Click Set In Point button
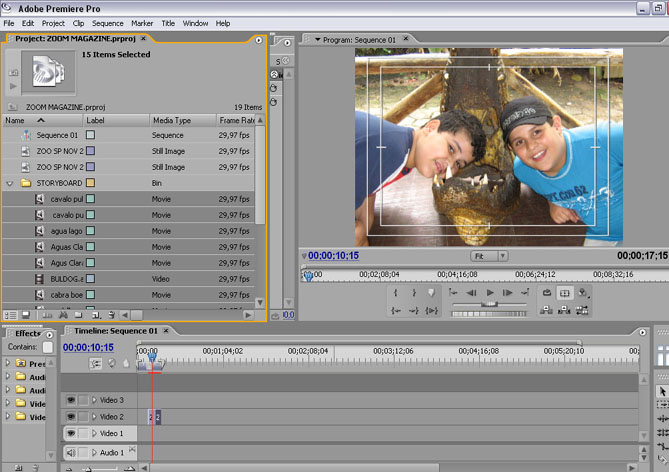This screenshot has height=472, width=669. [397, 293]
